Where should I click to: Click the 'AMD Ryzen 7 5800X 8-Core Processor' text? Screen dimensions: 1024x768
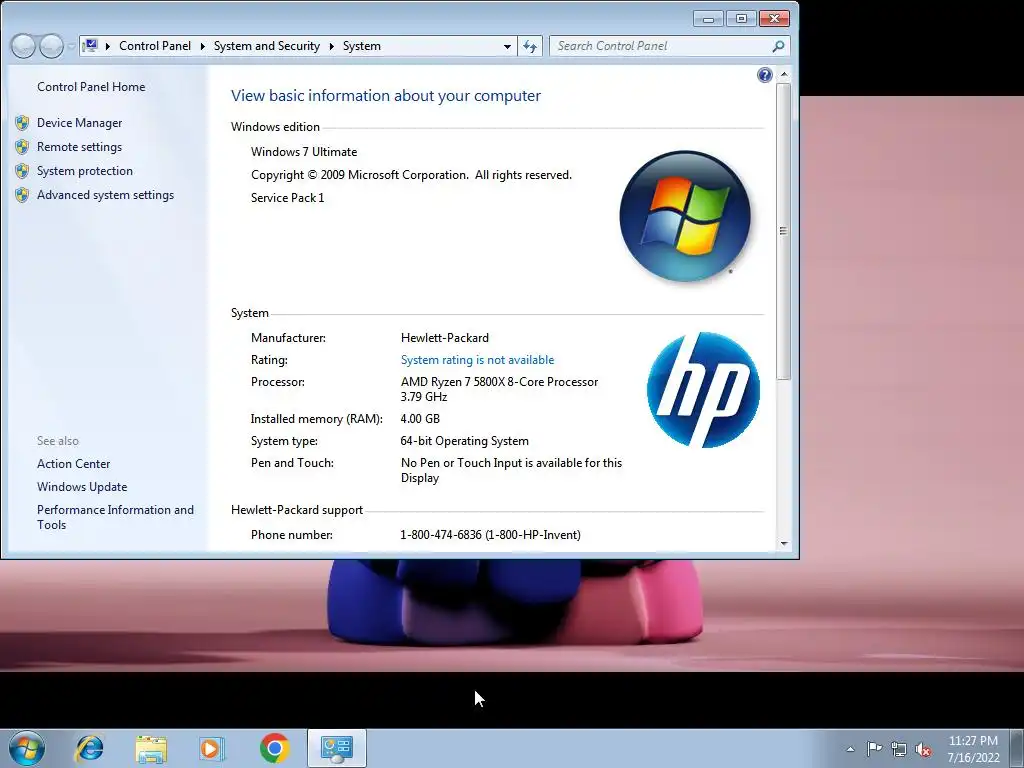click(499, 382)
